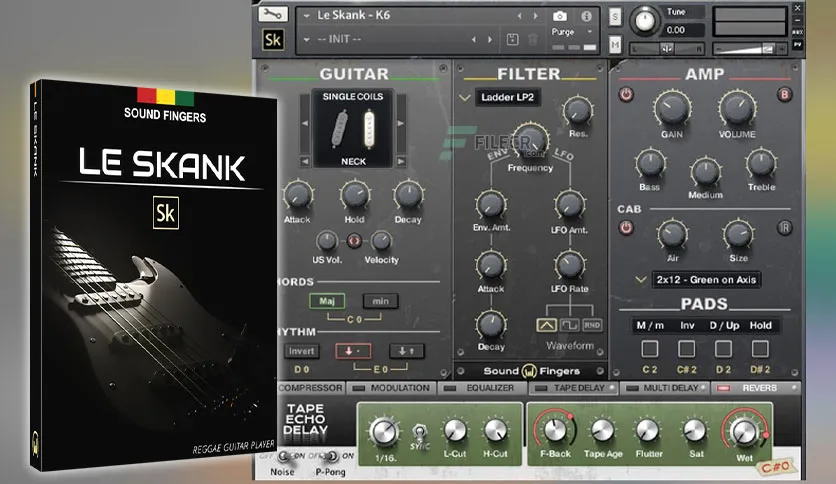Toggle the CAB power button
Viewport: 836px width, 484px height.
[626, 228]
